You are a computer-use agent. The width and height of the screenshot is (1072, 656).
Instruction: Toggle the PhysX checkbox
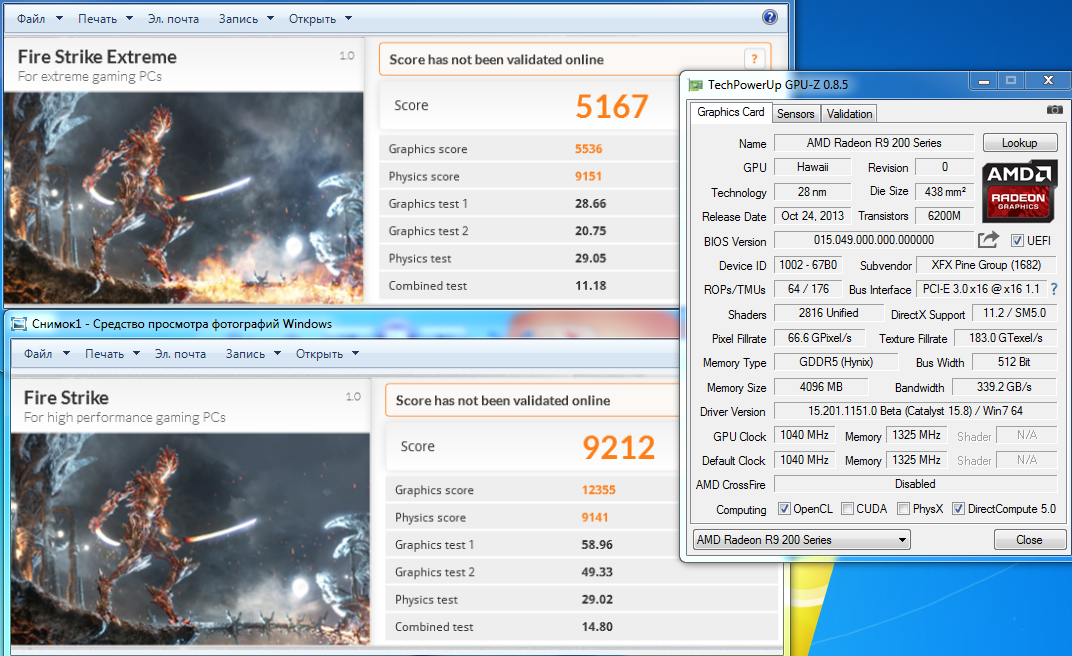pyautogui.click(x=904, y=509)
